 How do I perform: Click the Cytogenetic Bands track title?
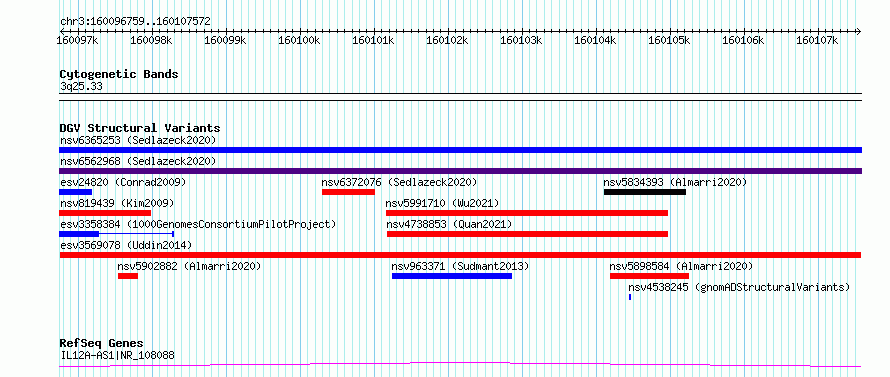click(119, 74)
